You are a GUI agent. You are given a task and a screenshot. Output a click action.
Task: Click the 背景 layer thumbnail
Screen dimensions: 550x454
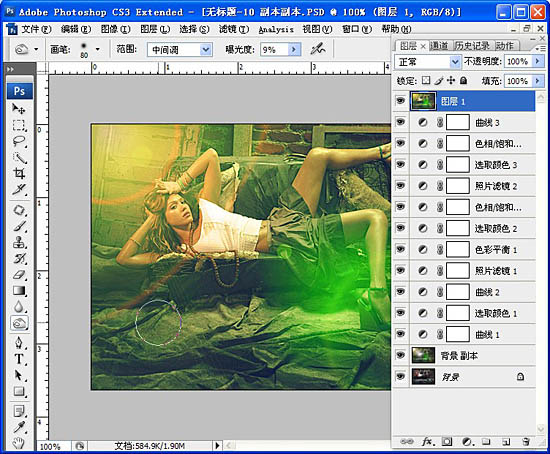tap(423, 377)
